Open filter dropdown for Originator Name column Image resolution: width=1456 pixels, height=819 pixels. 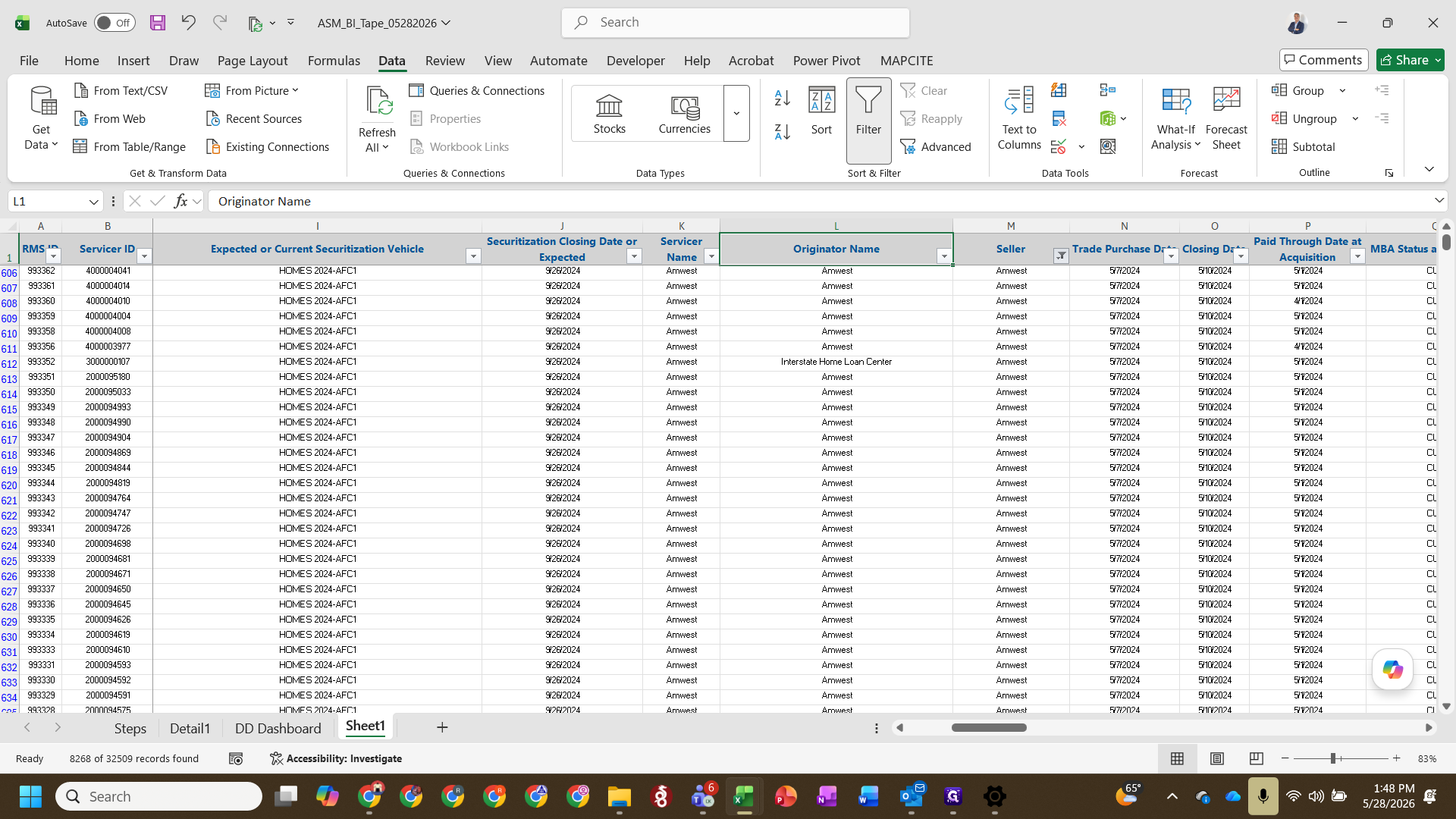[944, 256]
